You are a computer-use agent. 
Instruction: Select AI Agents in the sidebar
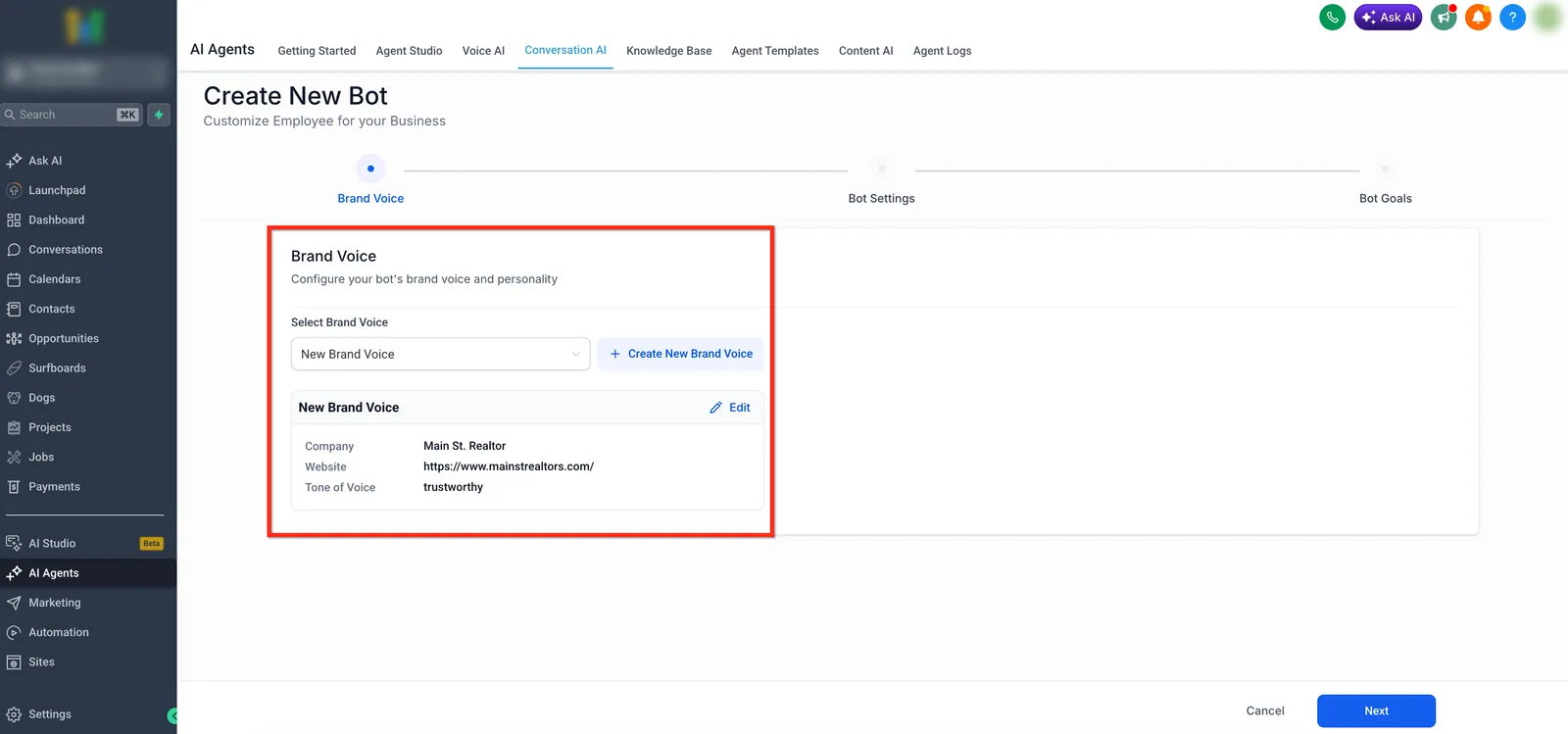coord(88,573)
